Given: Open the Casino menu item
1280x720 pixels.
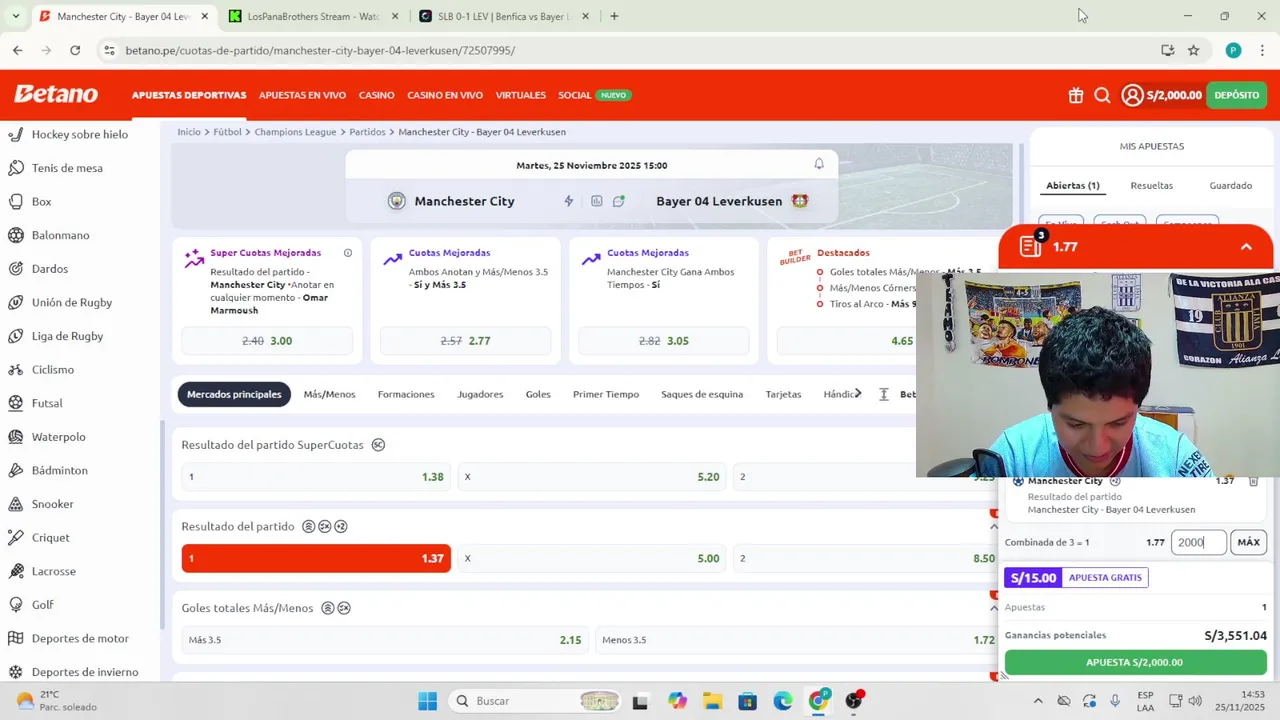Looking at the screenshot, I should point(377,95).
